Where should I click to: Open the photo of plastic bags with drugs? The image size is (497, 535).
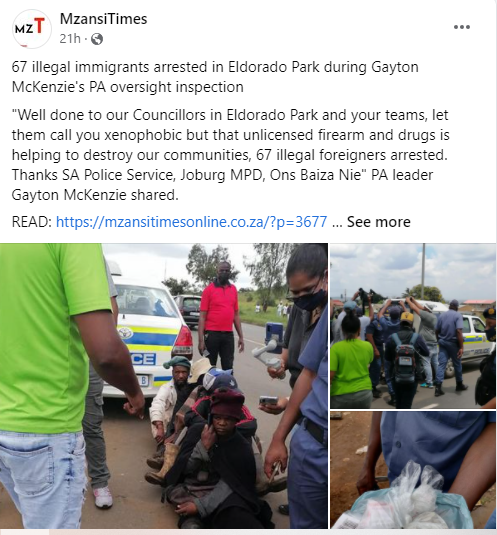(413, 470)
